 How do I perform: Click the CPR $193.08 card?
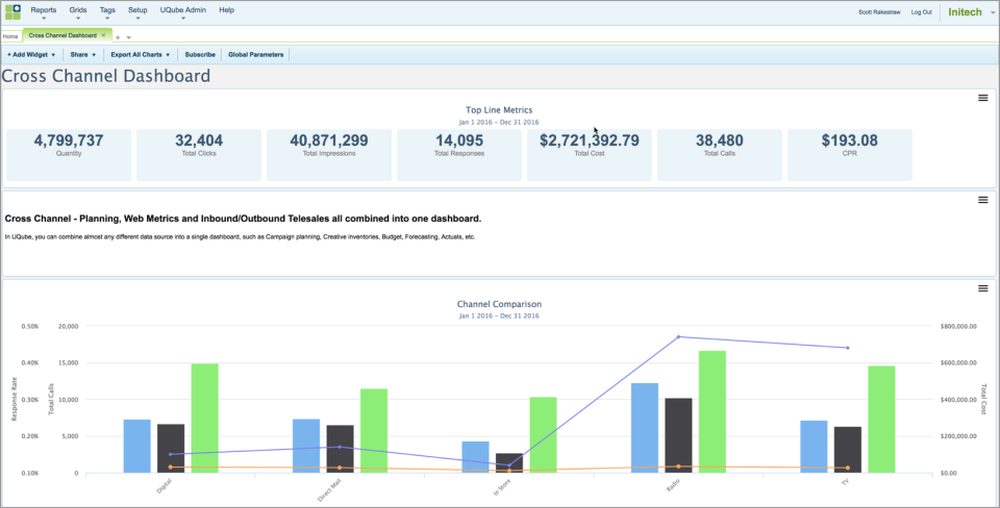click(x=849, y=155)
